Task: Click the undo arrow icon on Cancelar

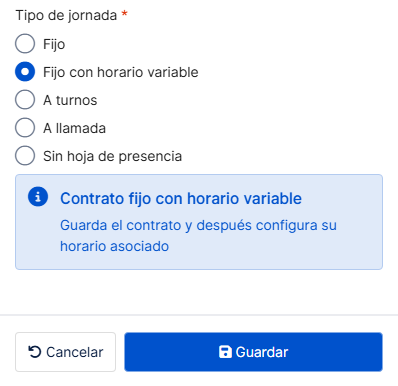Action: pos(35,352)
